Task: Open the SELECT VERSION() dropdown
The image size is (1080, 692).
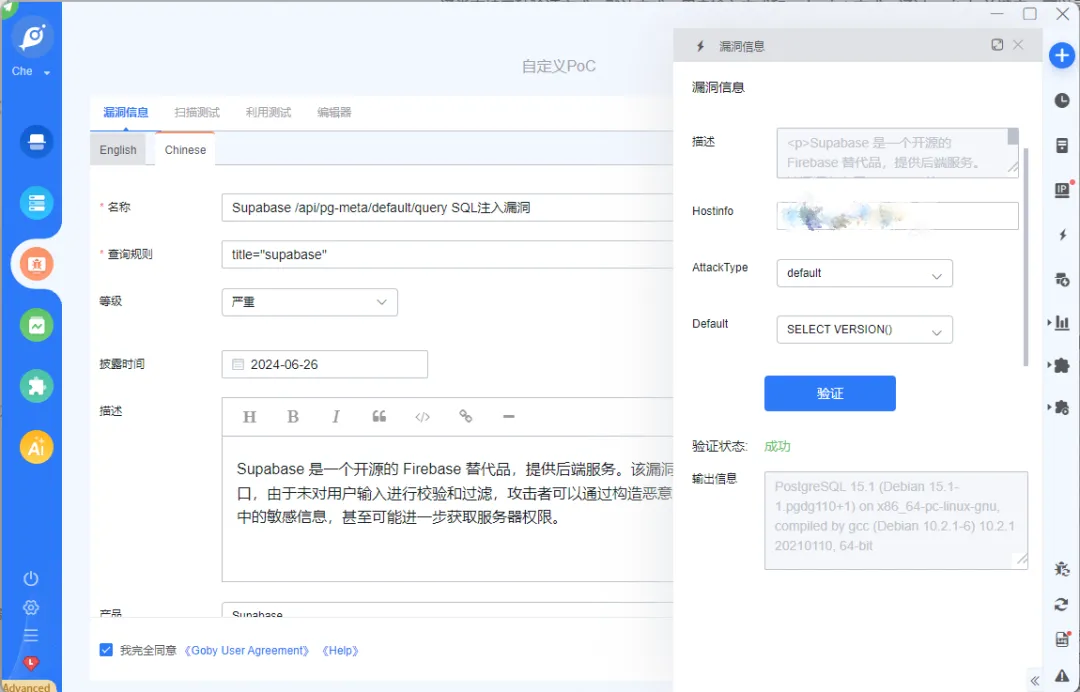Action: 864,330
